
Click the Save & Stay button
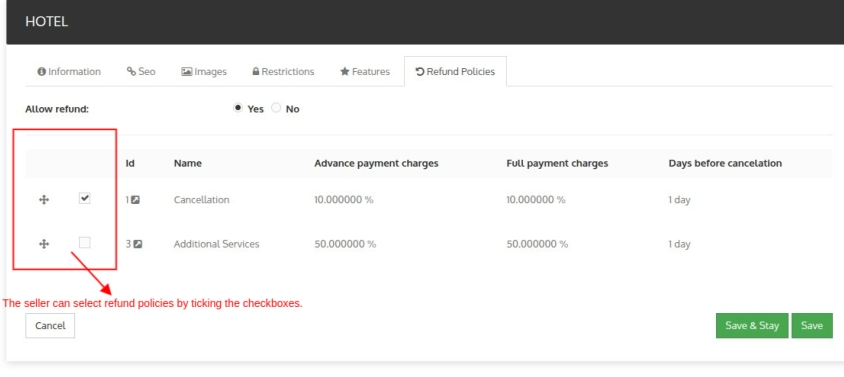click(752, 326)
